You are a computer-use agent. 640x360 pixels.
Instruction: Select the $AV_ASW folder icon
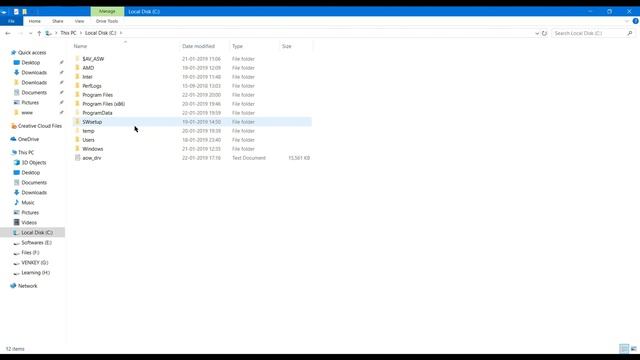click(x=77, y=59)
